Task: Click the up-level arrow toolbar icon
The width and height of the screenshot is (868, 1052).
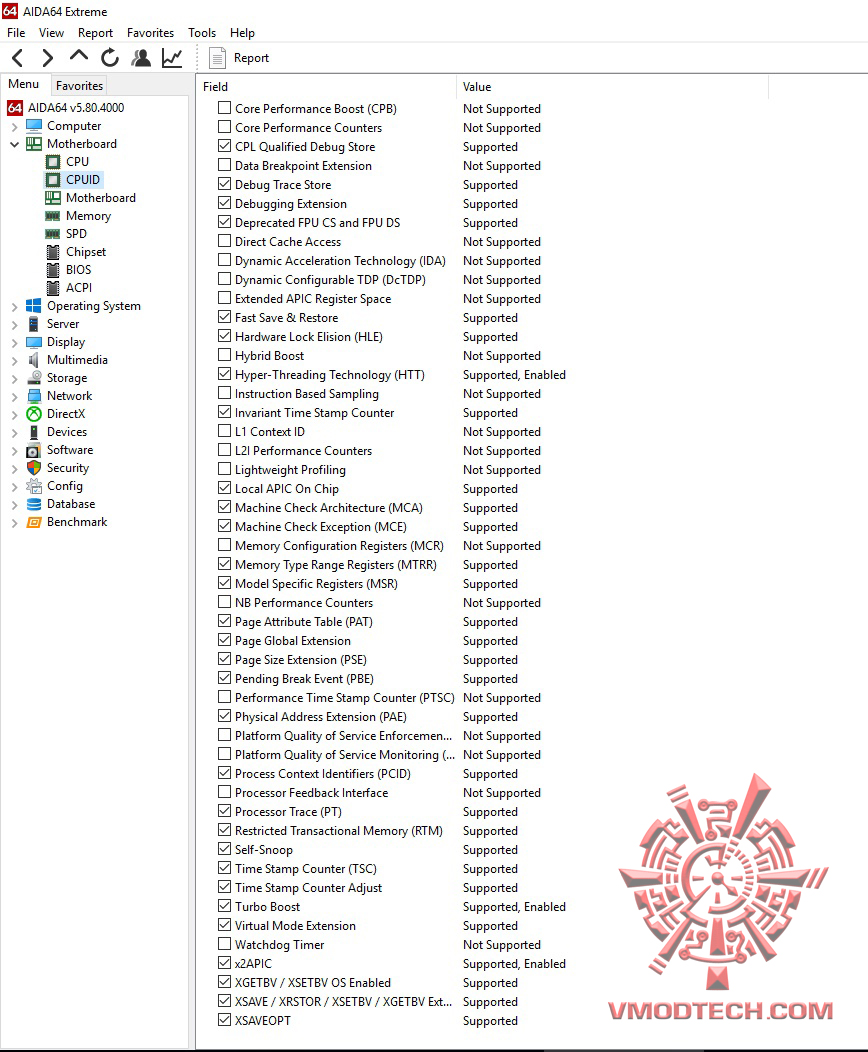Action: pyautogui.click(x=78, y=56)
